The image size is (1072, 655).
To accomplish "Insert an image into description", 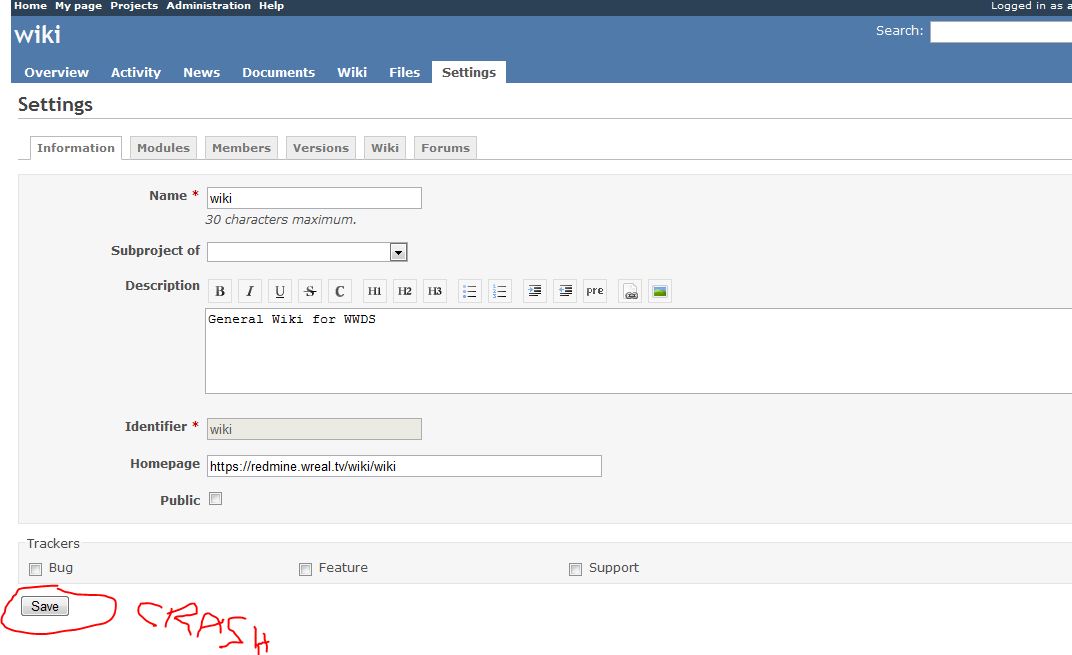I will pos(659,292).
